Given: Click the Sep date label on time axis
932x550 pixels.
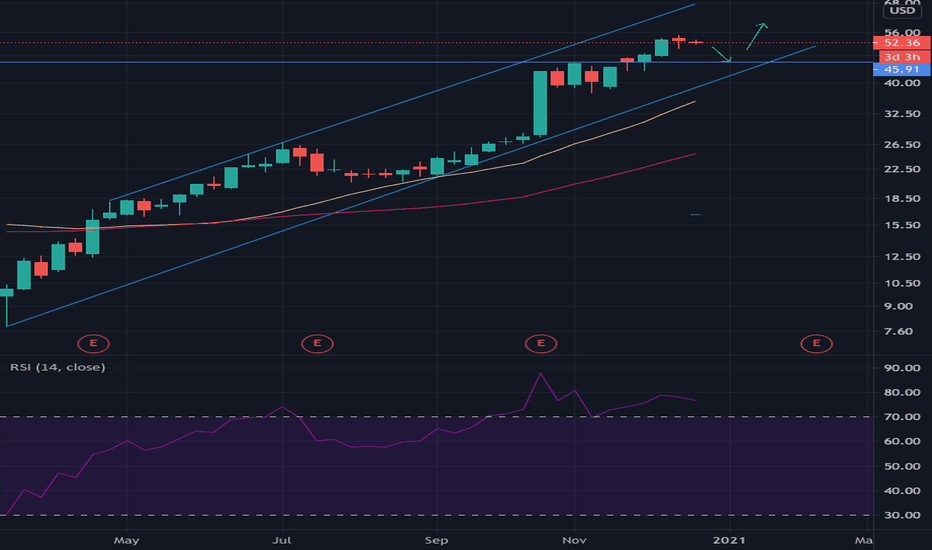Looking at the screenshot, I should coord(436,540).
